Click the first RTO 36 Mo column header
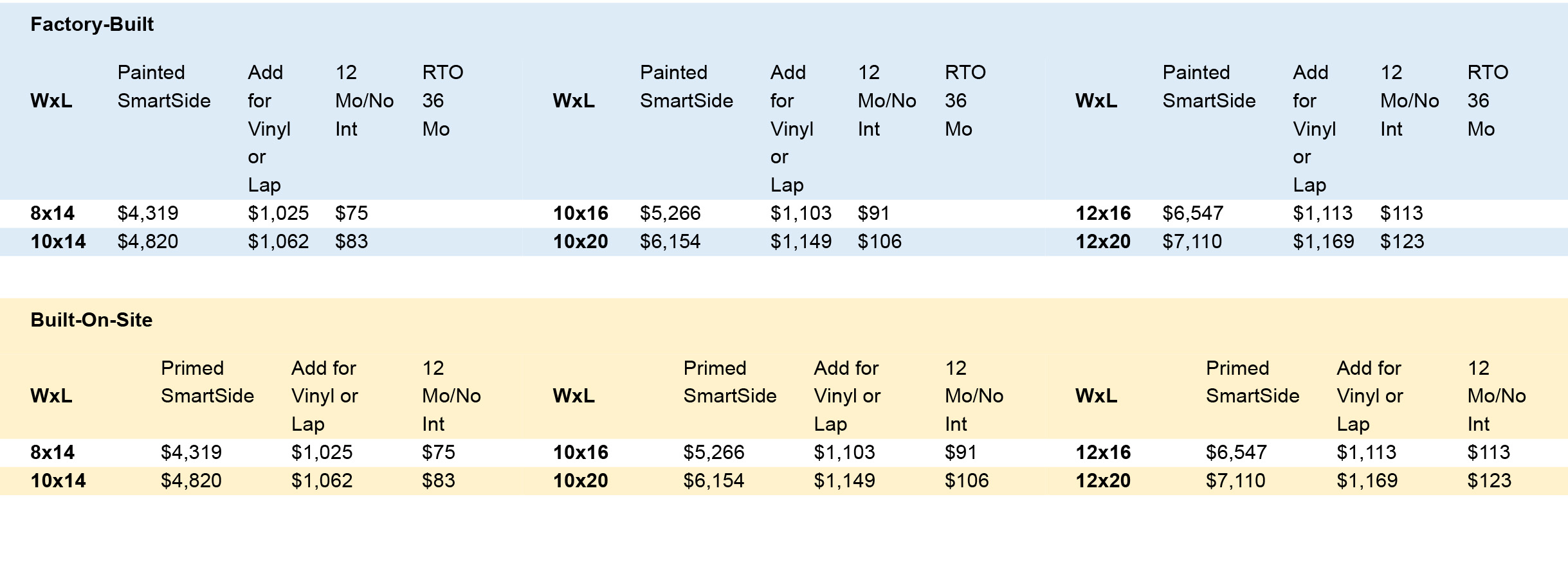This screenshot has width=1568, height=567. (443, 101)
